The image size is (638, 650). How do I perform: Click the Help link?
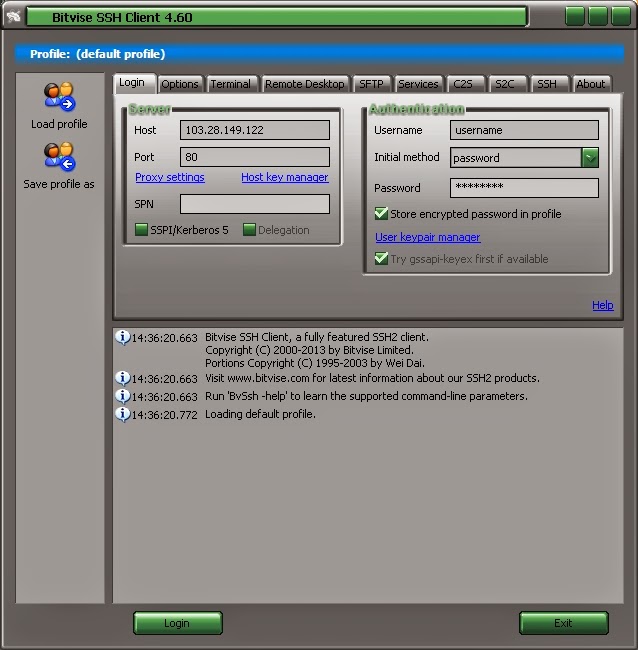pos(603,306)
